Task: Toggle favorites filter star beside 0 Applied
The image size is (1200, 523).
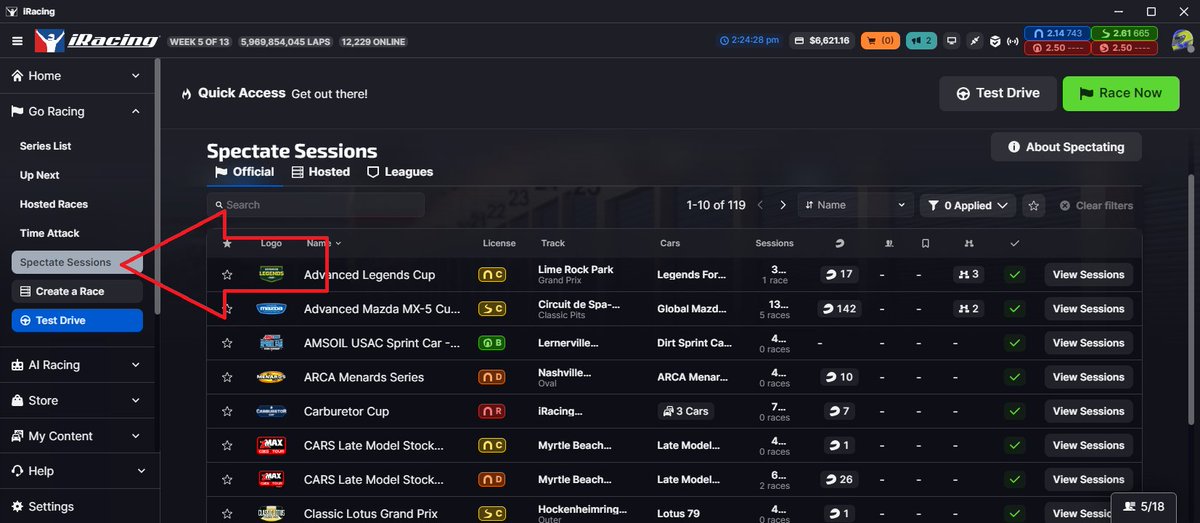Action: (1034, 205)
